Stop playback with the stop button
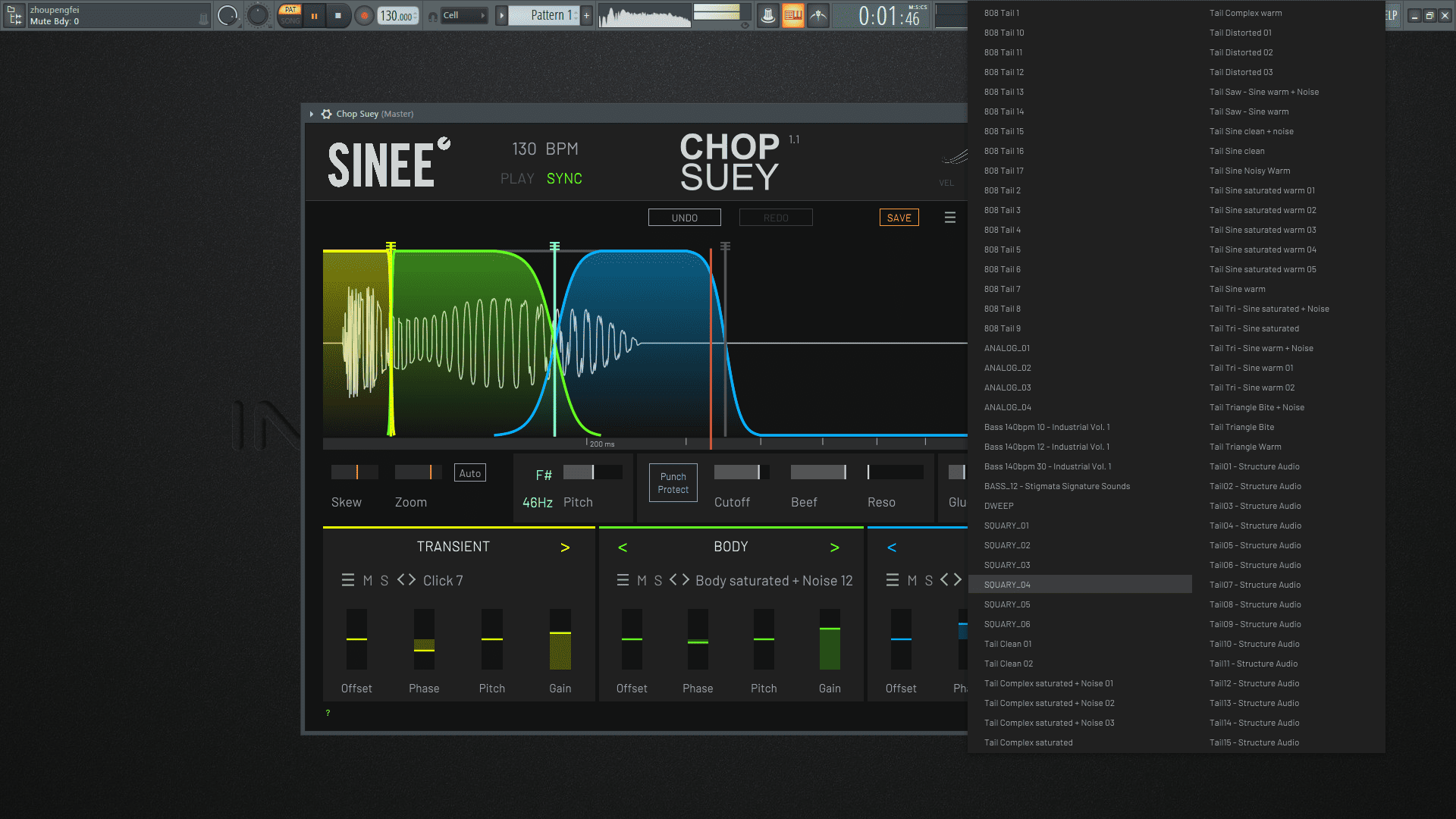 (x=338, y=16)
